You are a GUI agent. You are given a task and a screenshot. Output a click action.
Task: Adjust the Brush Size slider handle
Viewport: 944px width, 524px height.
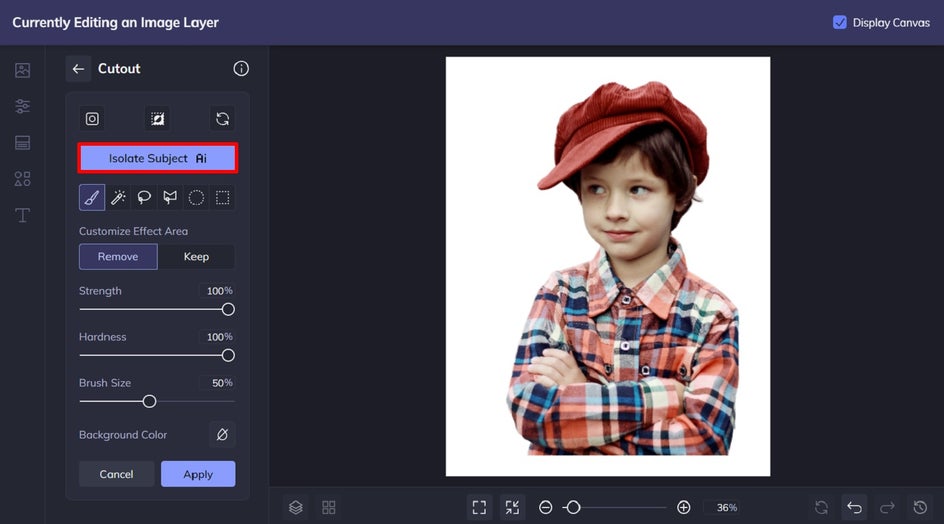click(149, 401)
